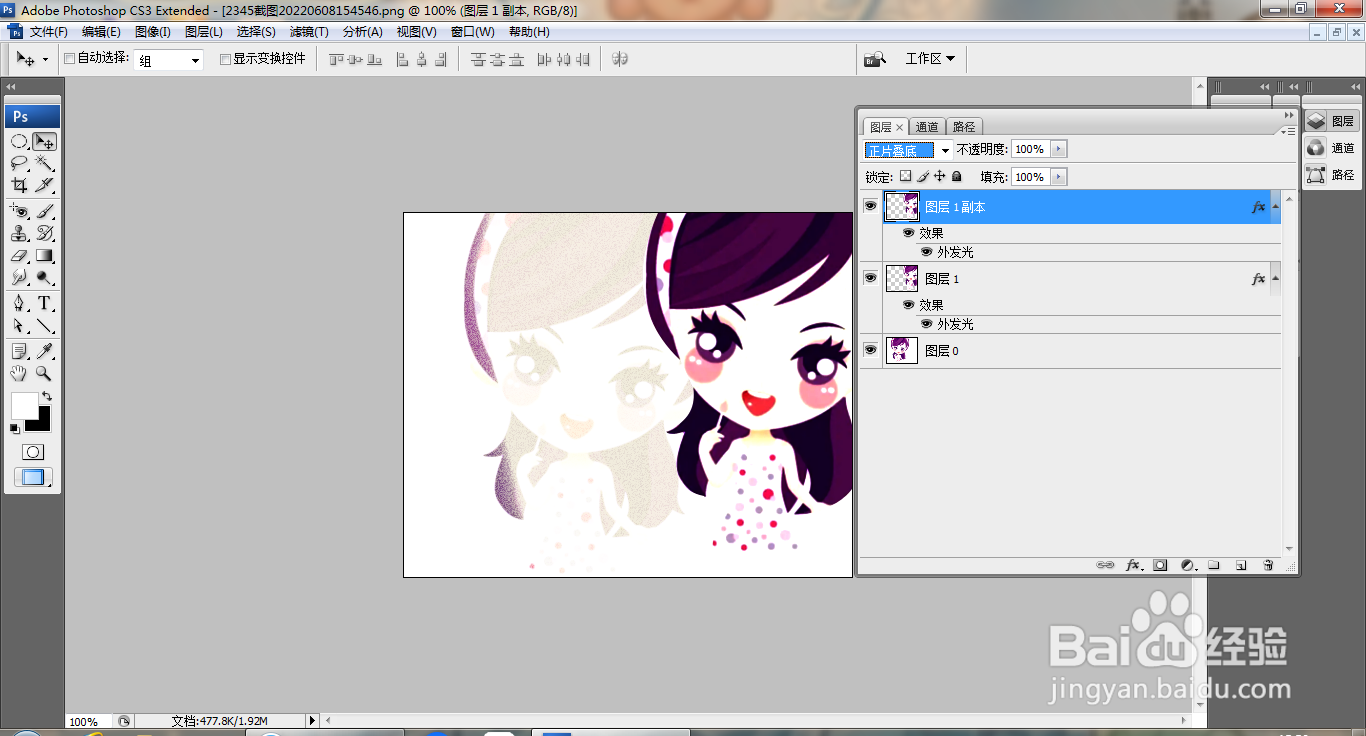This screenshot has width=1366, height=736.
Task: Delete layer with trash icon
Action: coord(1268,565)
